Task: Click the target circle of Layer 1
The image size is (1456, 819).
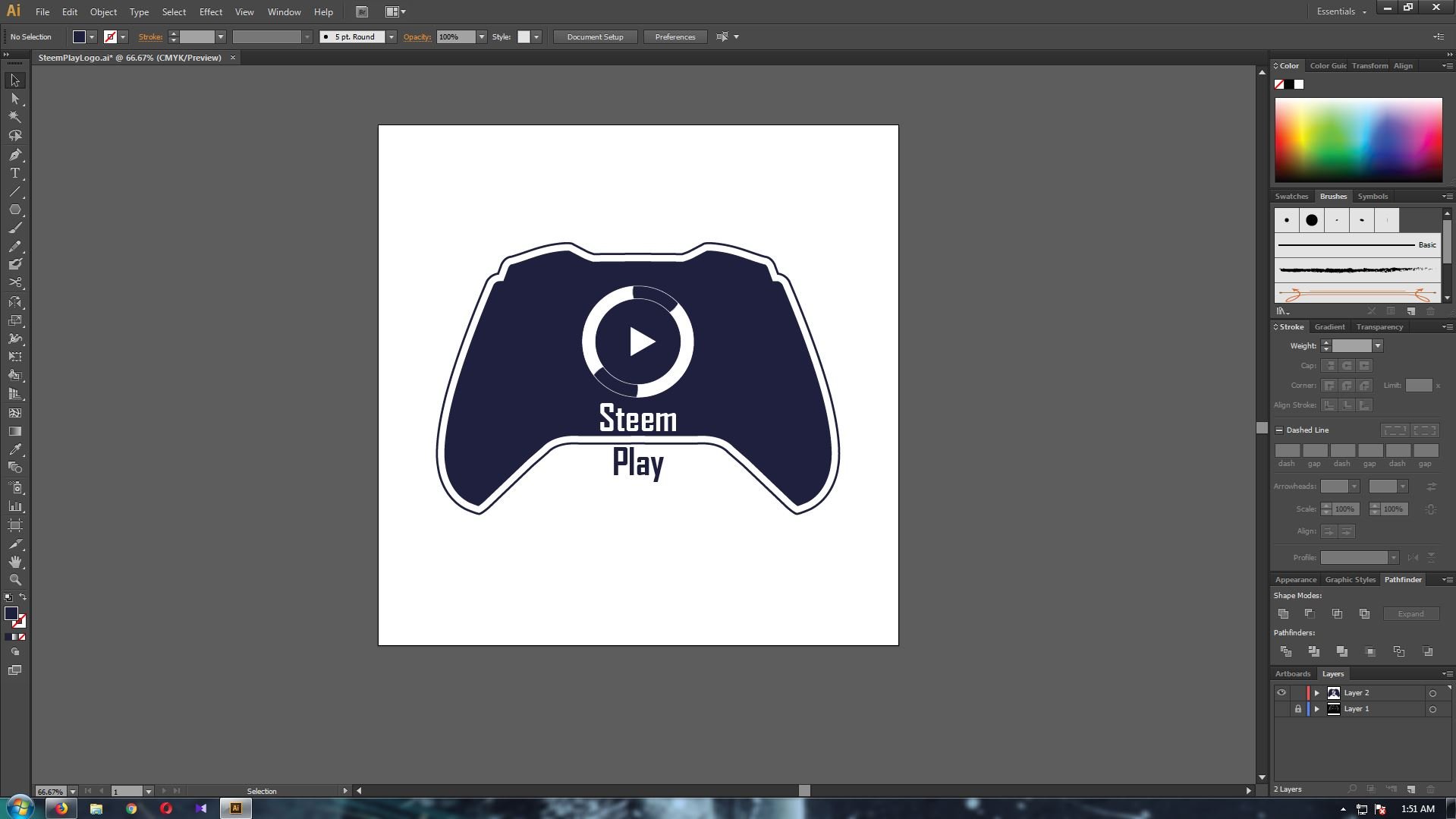Action: tap(1432, 709)
